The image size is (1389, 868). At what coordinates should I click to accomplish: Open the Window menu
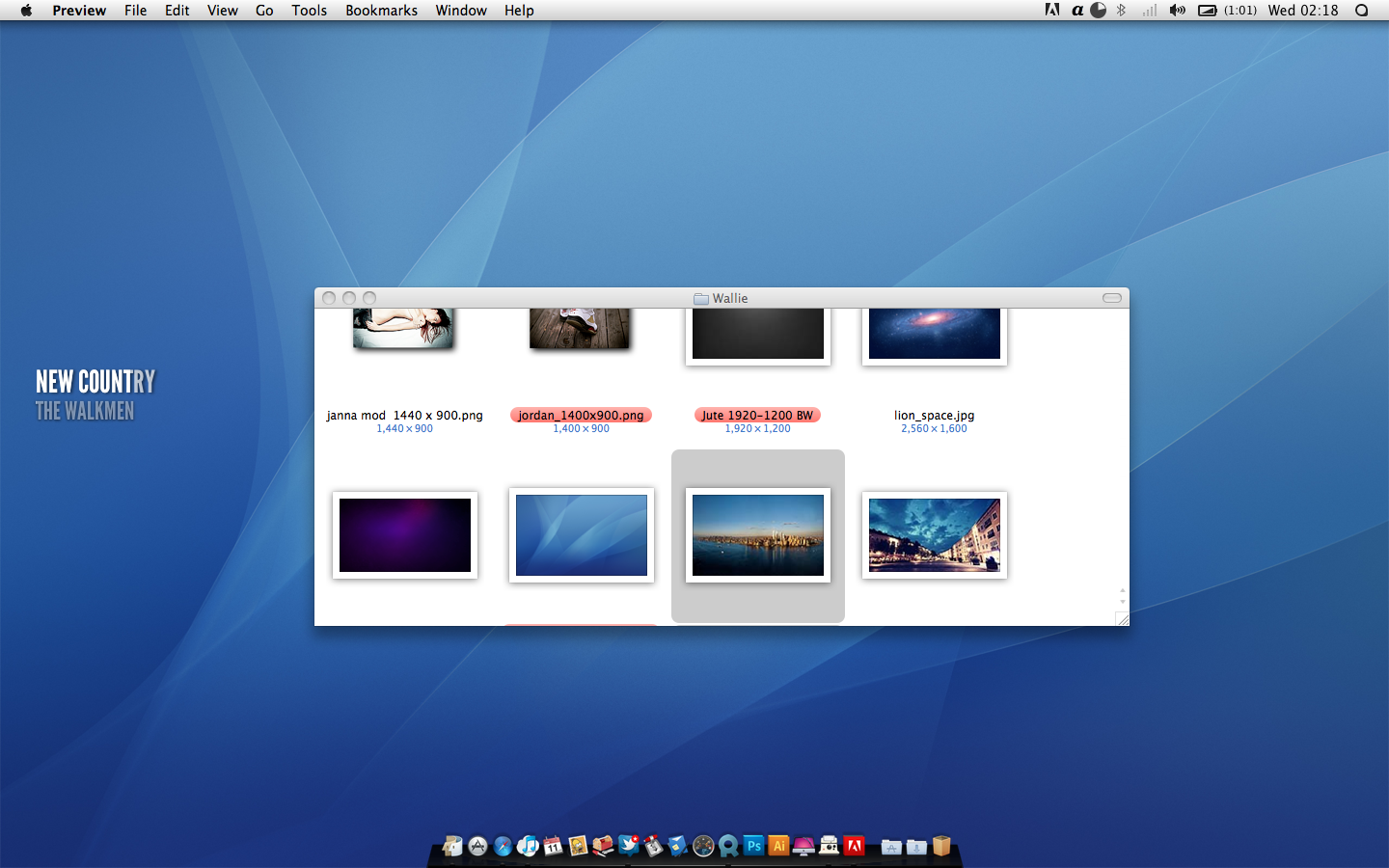[x=461, y=10]
